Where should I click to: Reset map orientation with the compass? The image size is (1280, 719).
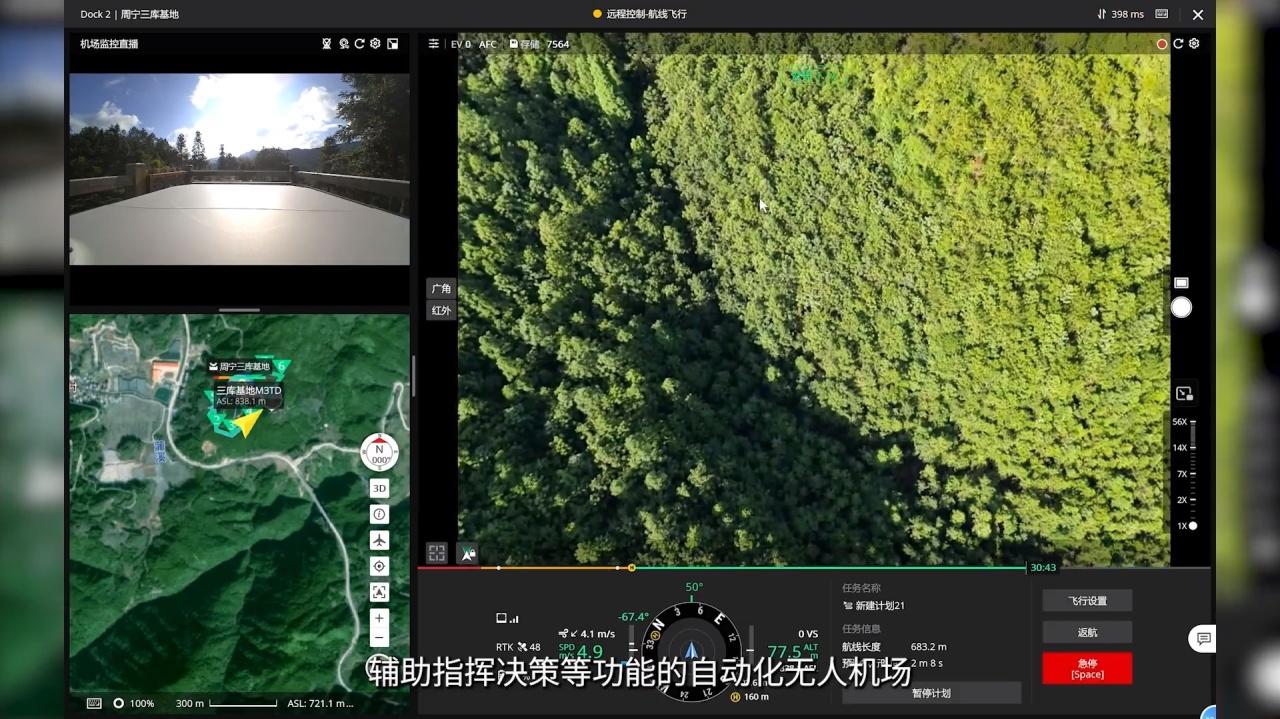[379, 453]
